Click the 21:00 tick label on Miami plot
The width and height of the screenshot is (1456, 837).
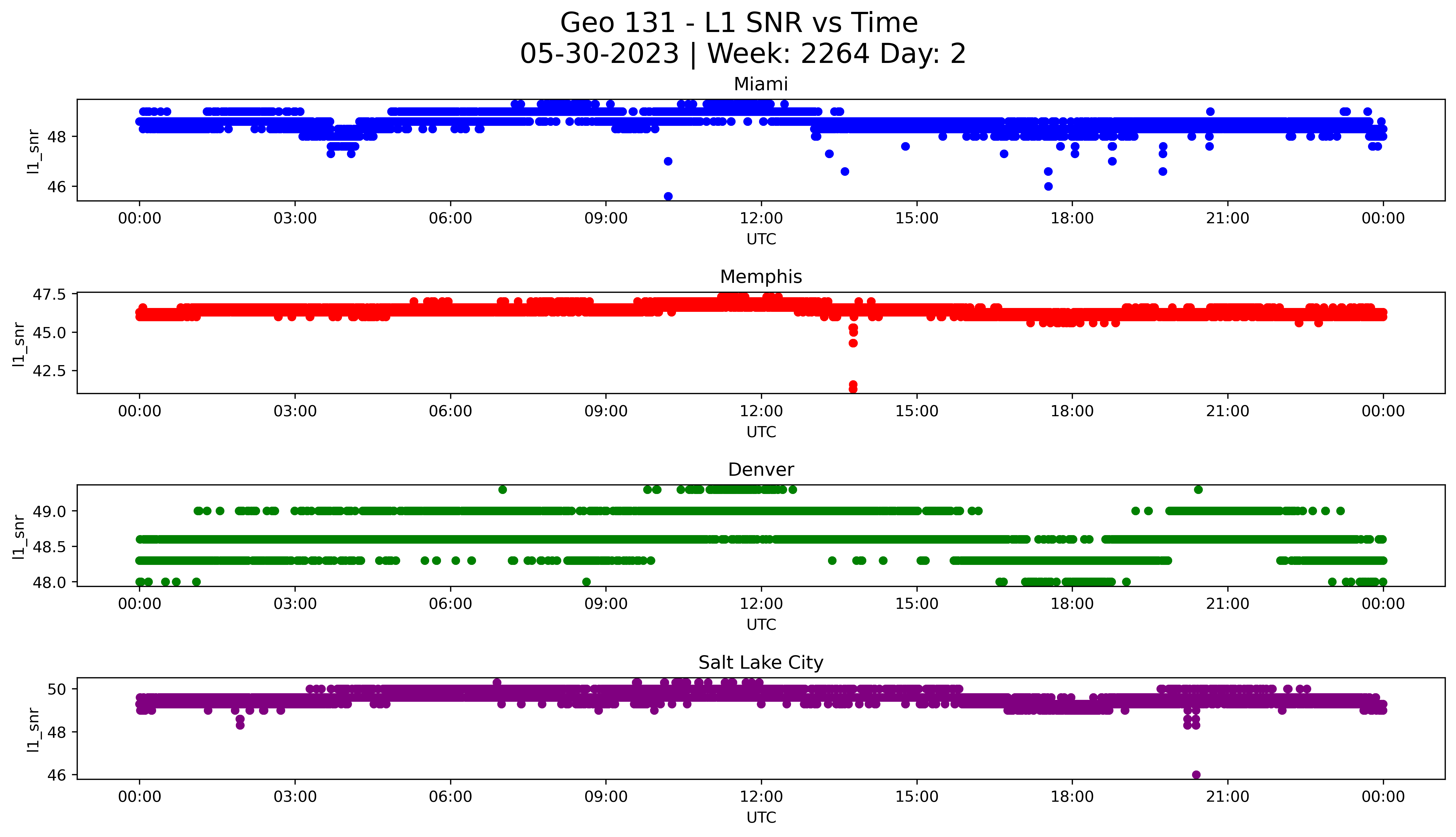(1227, 219)
